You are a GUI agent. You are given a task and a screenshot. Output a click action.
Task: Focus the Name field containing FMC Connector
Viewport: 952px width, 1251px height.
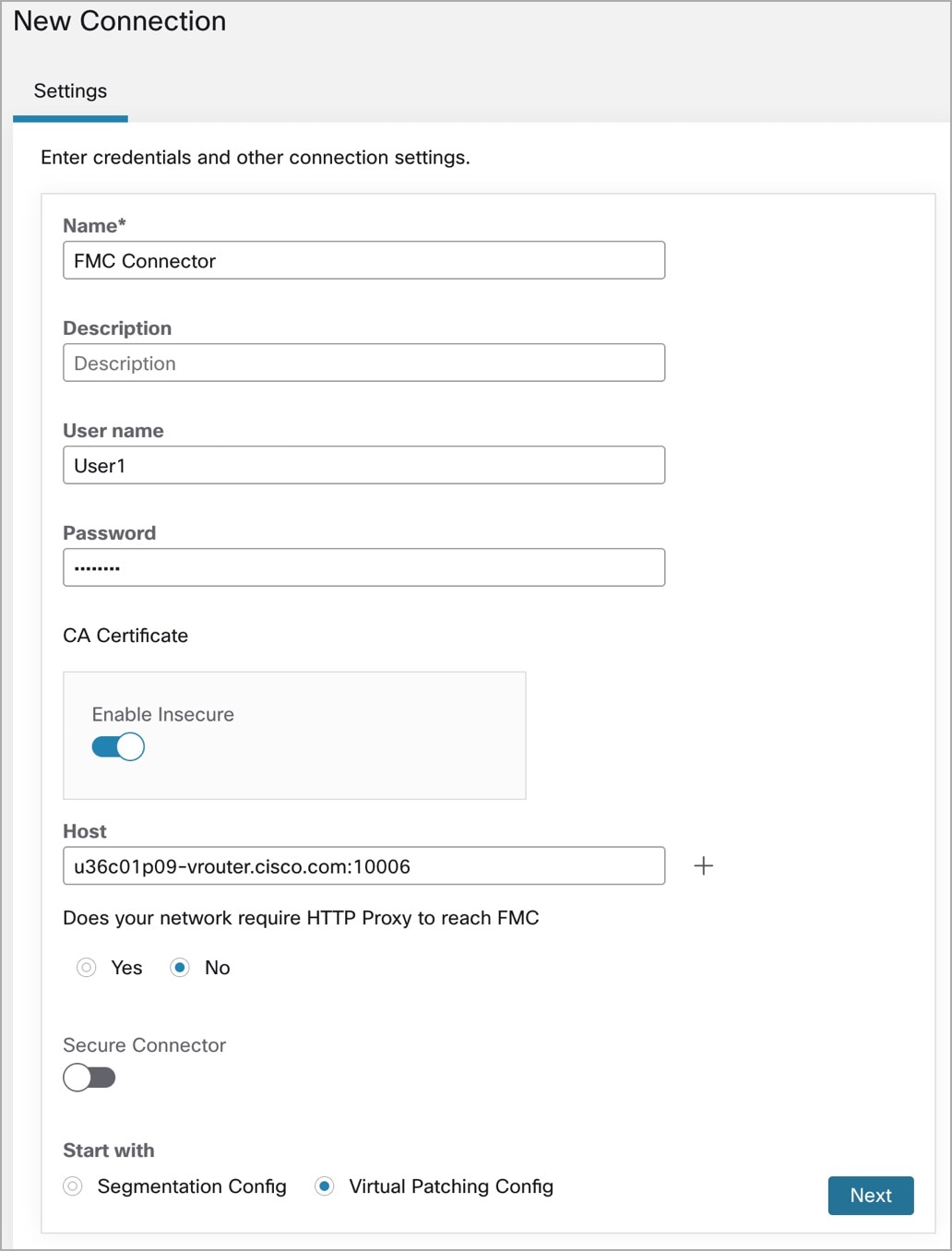click(x=363, y=260)
